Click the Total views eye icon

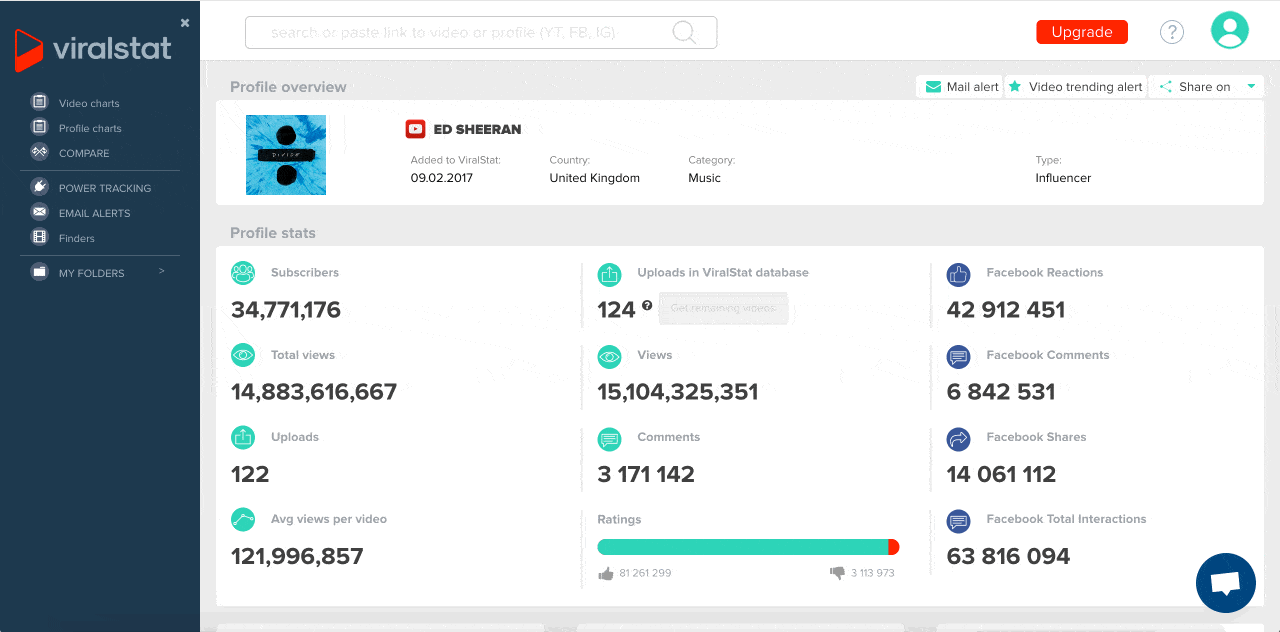tap(243, 355)
